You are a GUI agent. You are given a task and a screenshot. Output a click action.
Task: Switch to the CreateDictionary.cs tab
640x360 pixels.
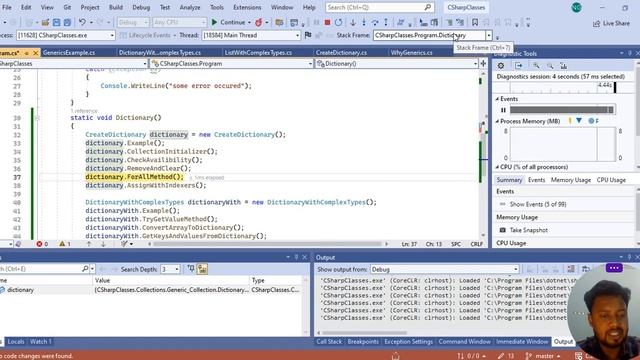click(x=341, y=53)
